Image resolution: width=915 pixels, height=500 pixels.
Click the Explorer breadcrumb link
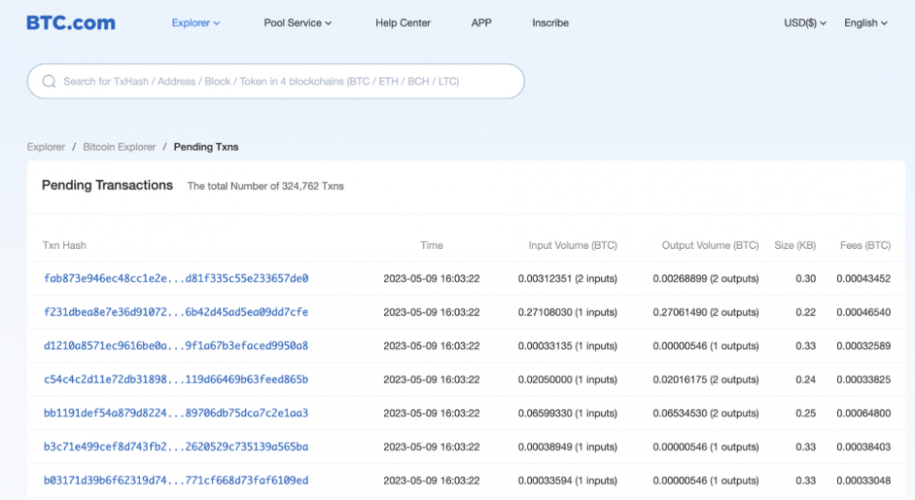46,147
